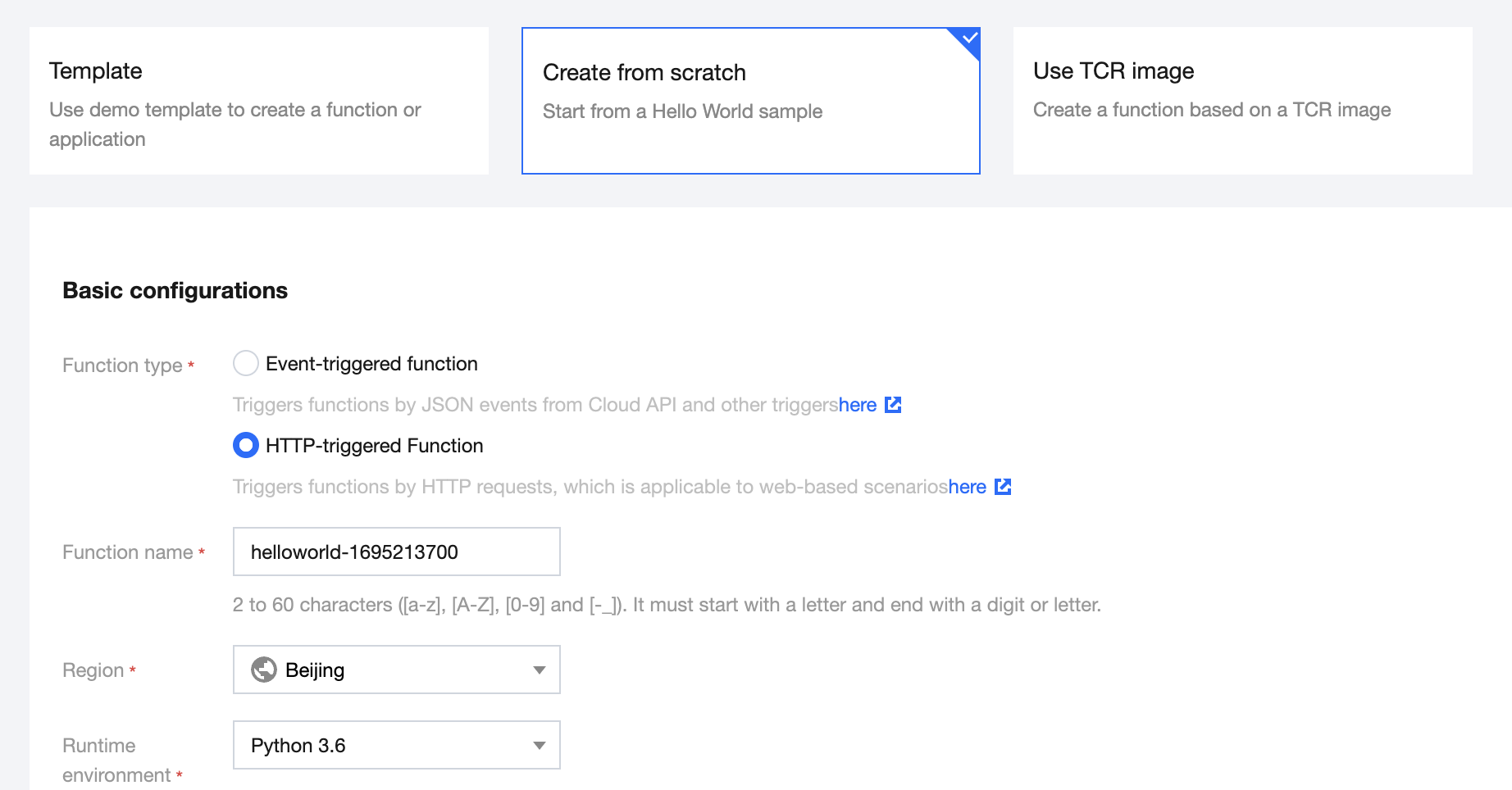Click Beijing text in Region selector
The width and height of the screenshot is (1512, 790).
pos(315,670)
